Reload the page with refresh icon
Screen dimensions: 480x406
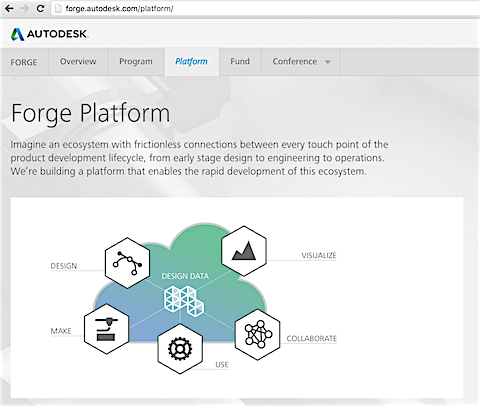pos(41,8)
